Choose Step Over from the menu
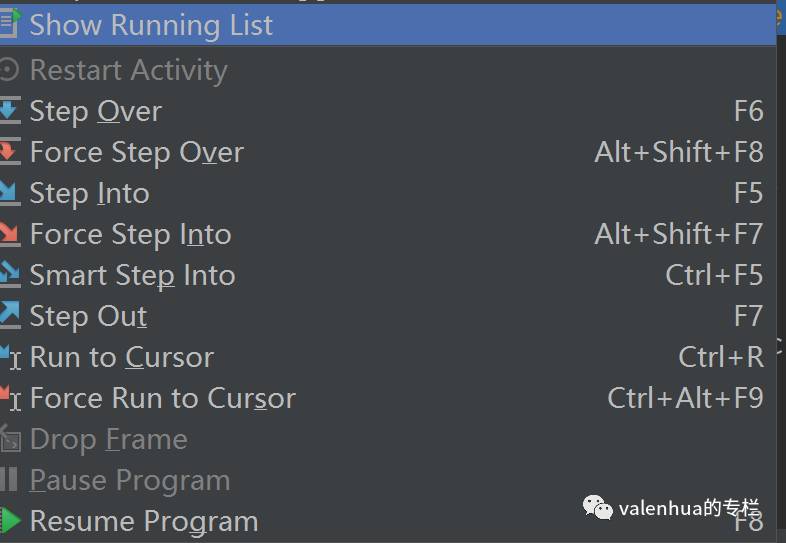 (x=96, y=111)
